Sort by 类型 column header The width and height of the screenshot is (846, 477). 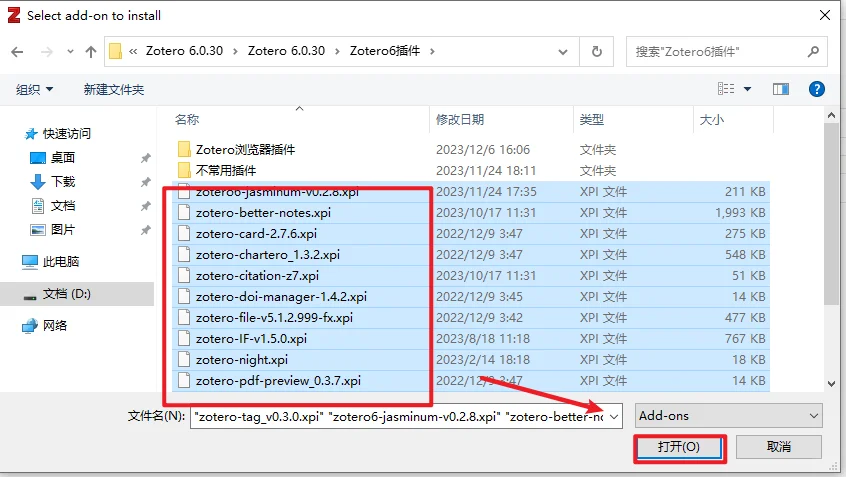tap(592, 120)
